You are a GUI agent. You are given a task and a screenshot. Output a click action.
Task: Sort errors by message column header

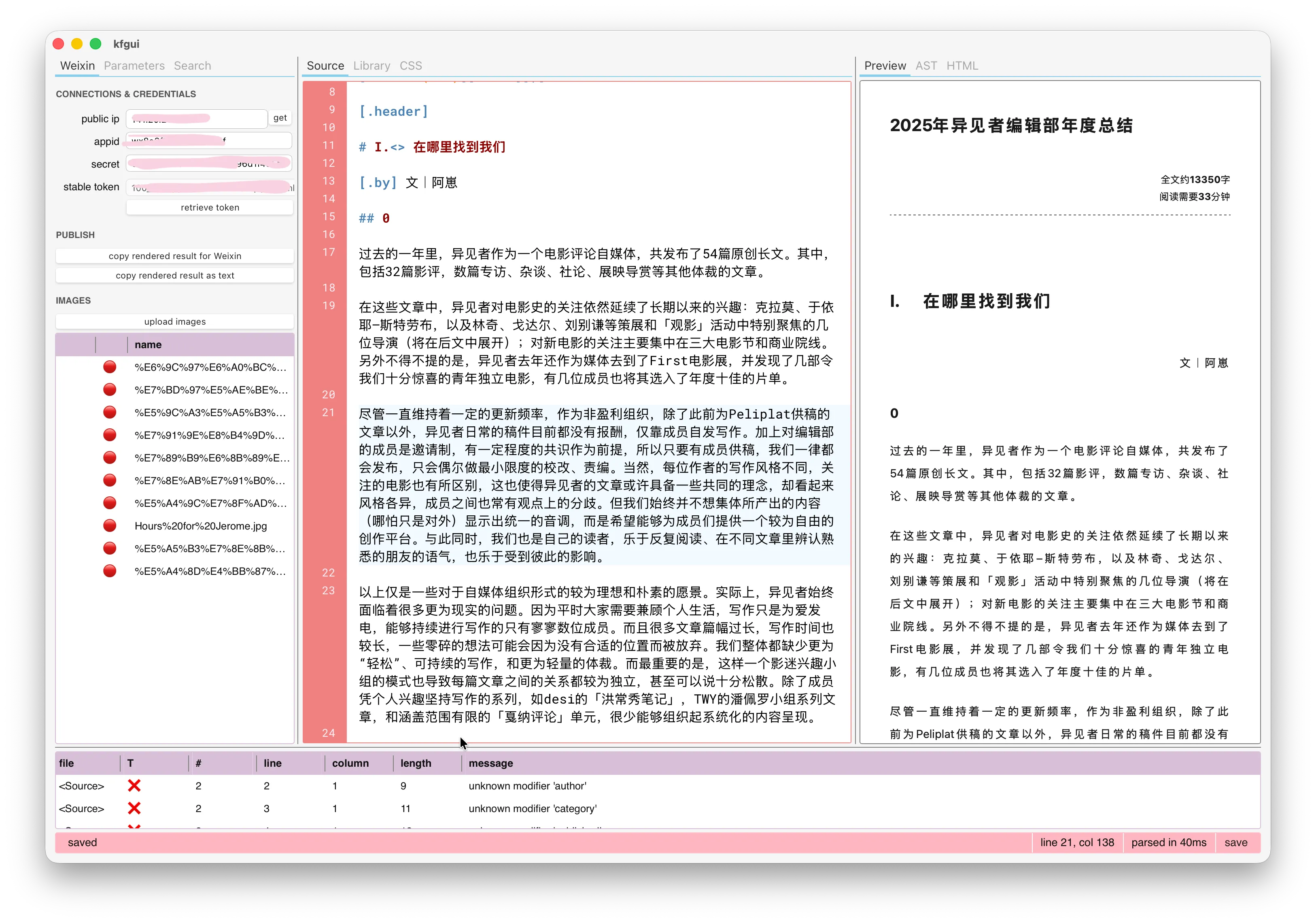pyautogui.click(x=490, y=763)
